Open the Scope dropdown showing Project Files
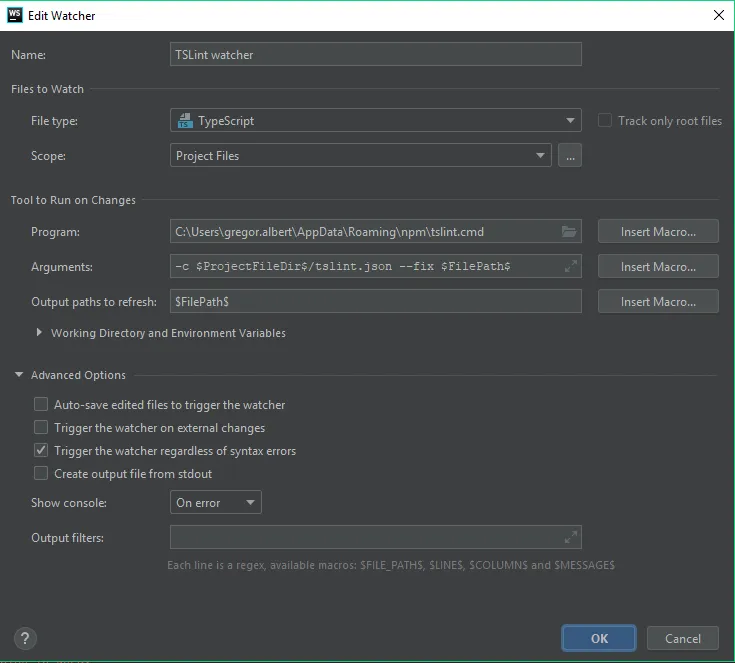The height and width of the screenshot is (663, 735). tap(361, 156)
